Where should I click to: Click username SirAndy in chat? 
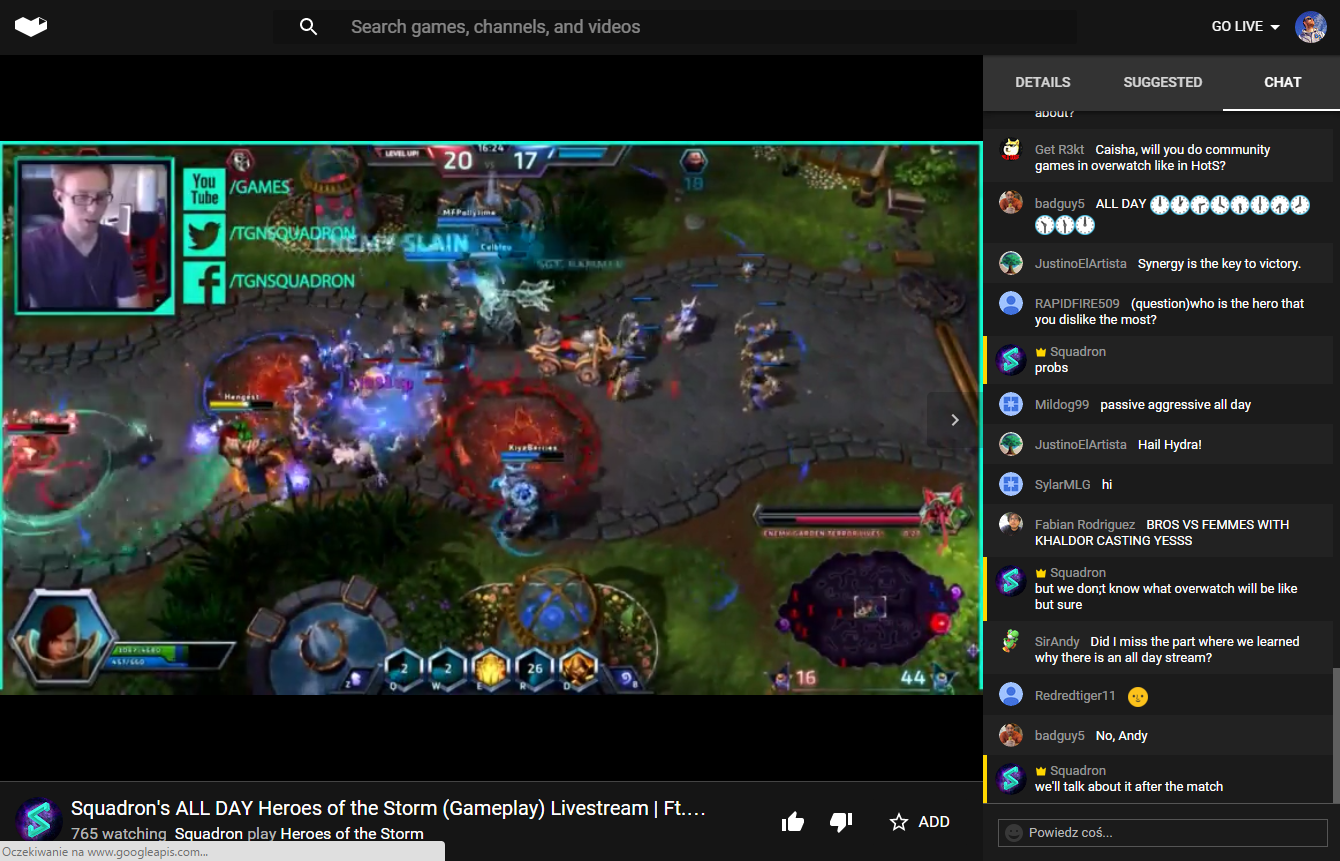(1057, 642)
